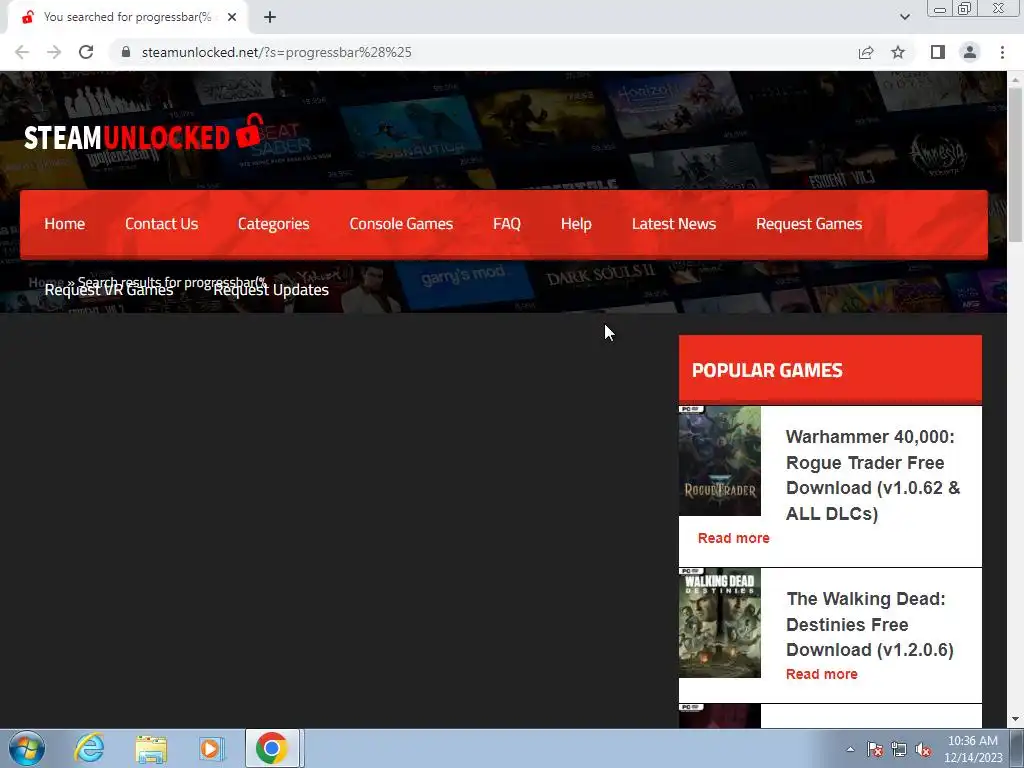Open Windows Media Player taskbar icon

pos(211,748)
